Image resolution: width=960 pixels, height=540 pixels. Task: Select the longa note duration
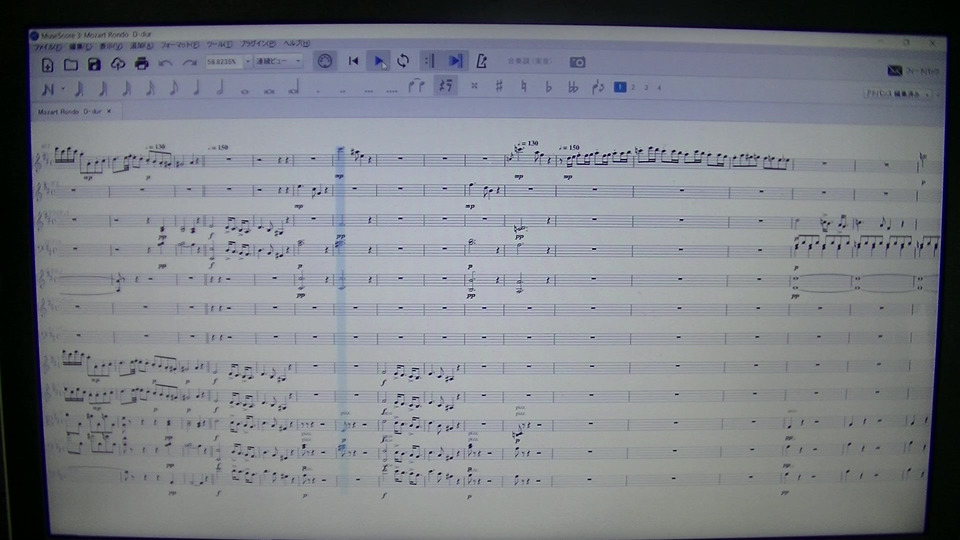coord(294,88)
